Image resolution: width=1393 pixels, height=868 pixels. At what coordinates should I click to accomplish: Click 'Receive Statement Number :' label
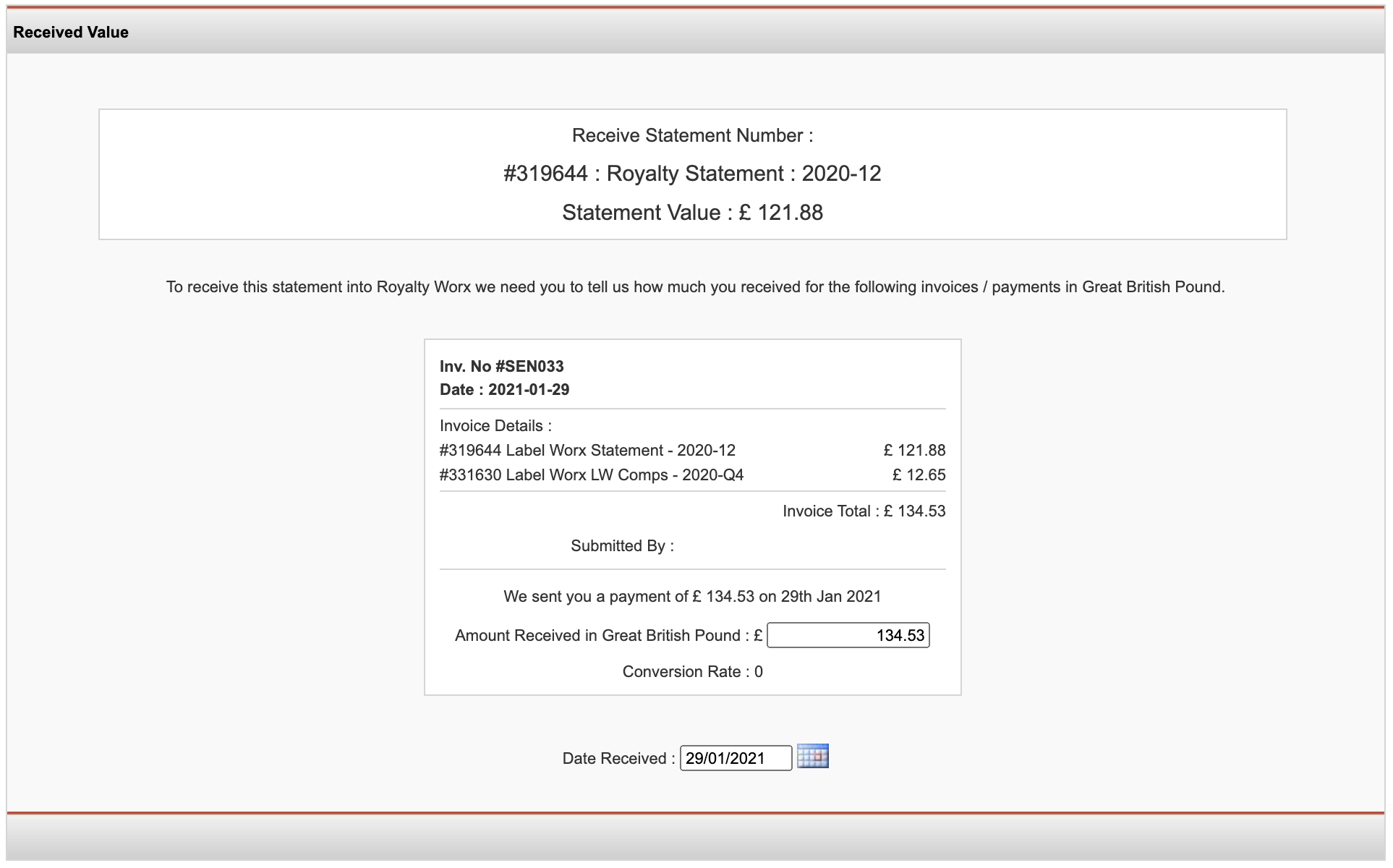click(692, 135)
